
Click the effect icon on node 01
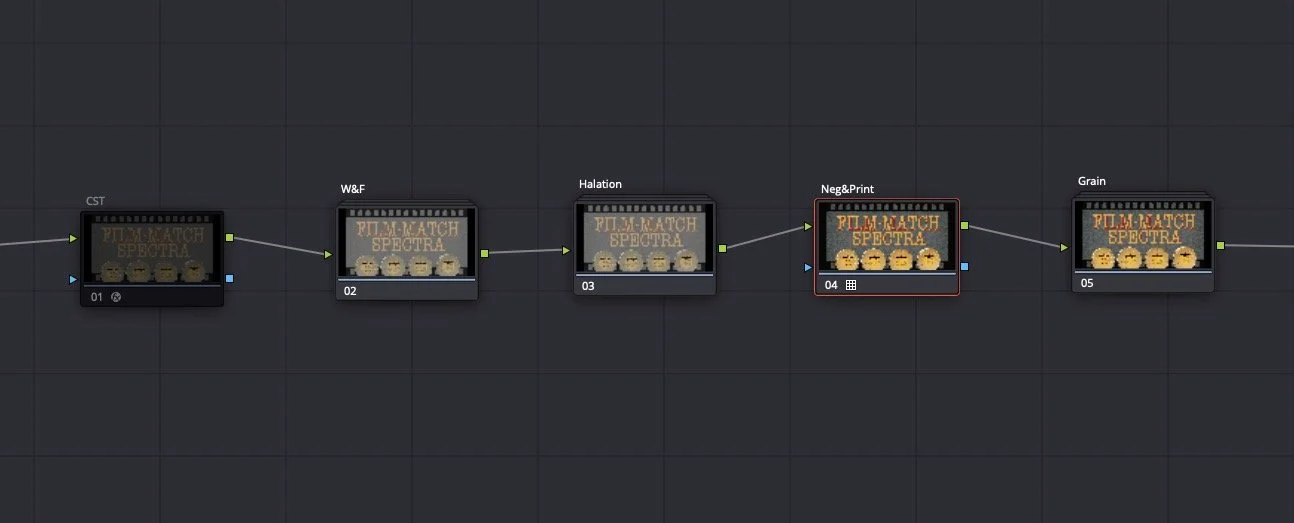pyautogui.click(x=115, y=297)
